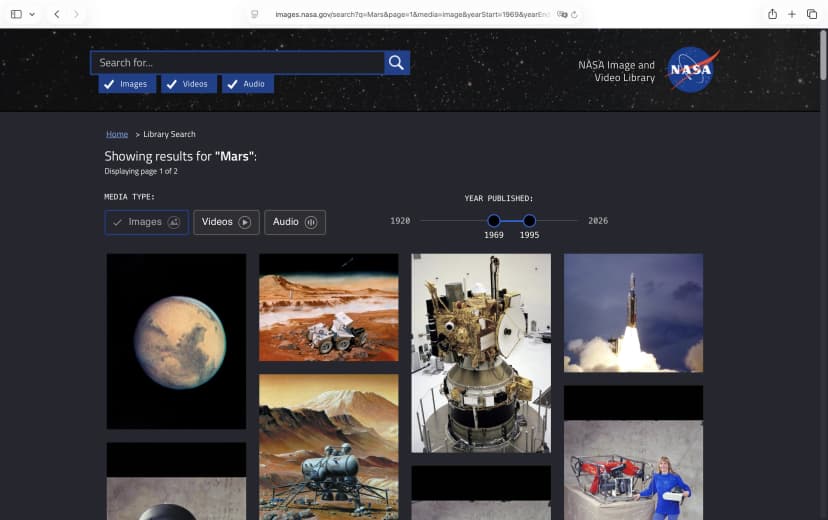Toggle the Videos media type filter
This screenshot has height=520, width=828.
[226, 222]
